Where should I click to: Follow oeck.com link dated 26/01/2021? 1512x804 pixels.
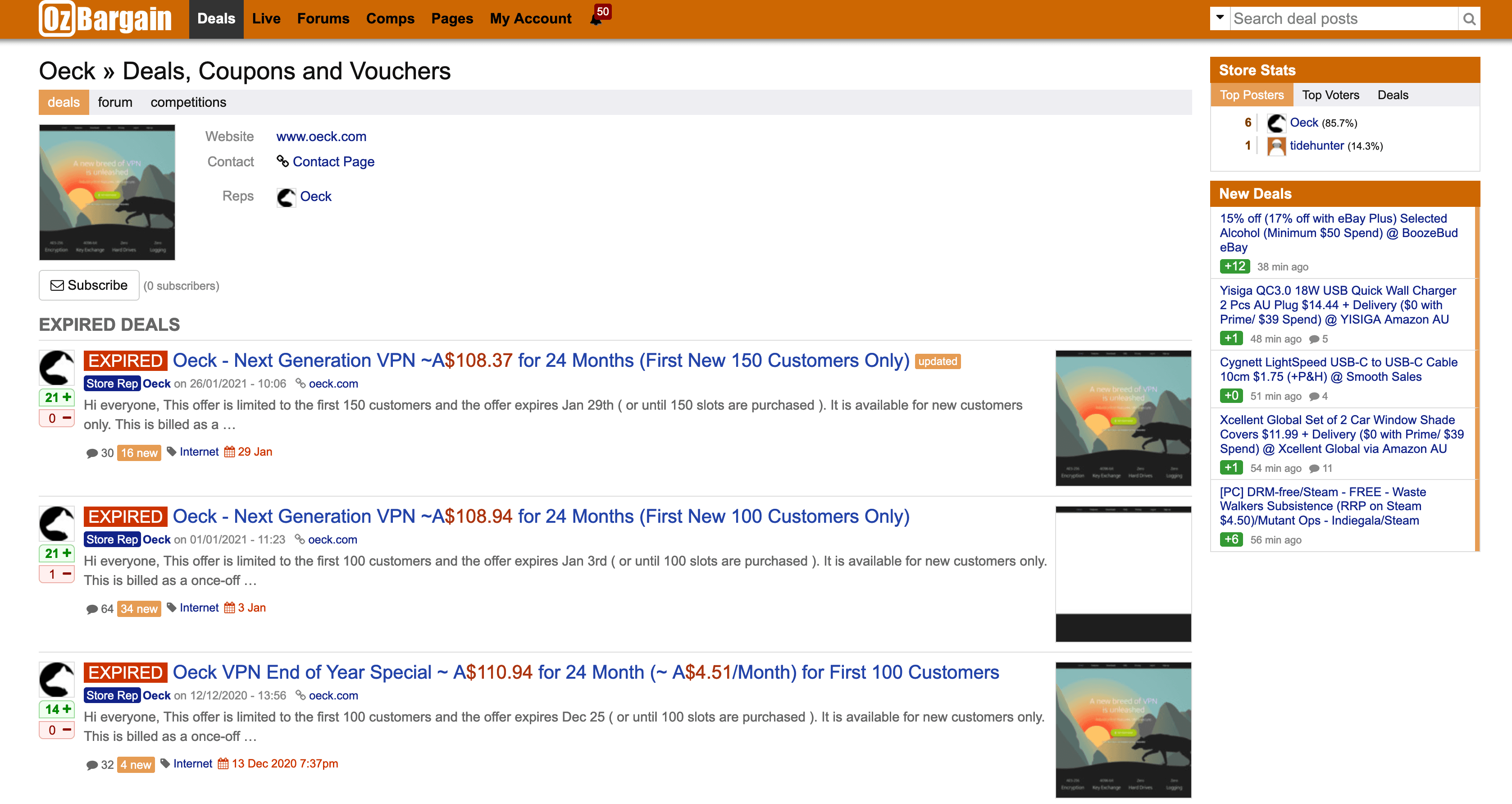[x=333, y=384]
